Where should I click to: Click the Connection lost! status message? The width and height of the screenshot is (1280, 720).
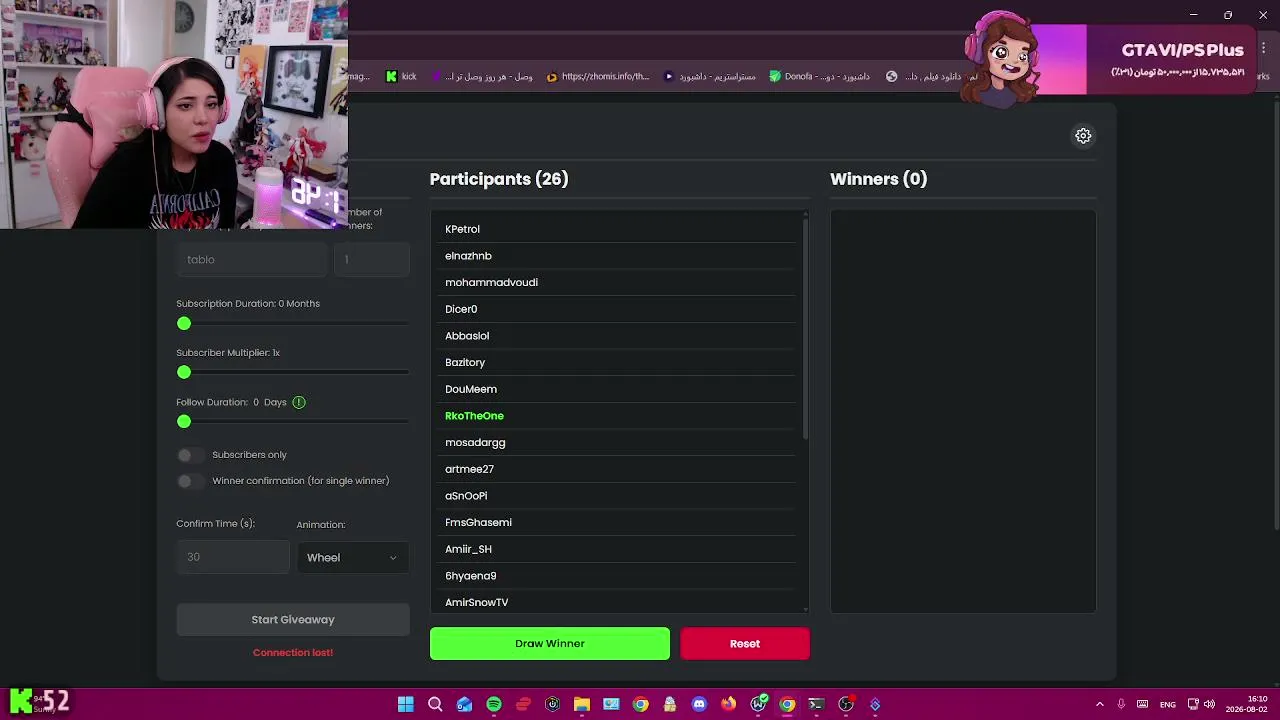click(293, 653)
